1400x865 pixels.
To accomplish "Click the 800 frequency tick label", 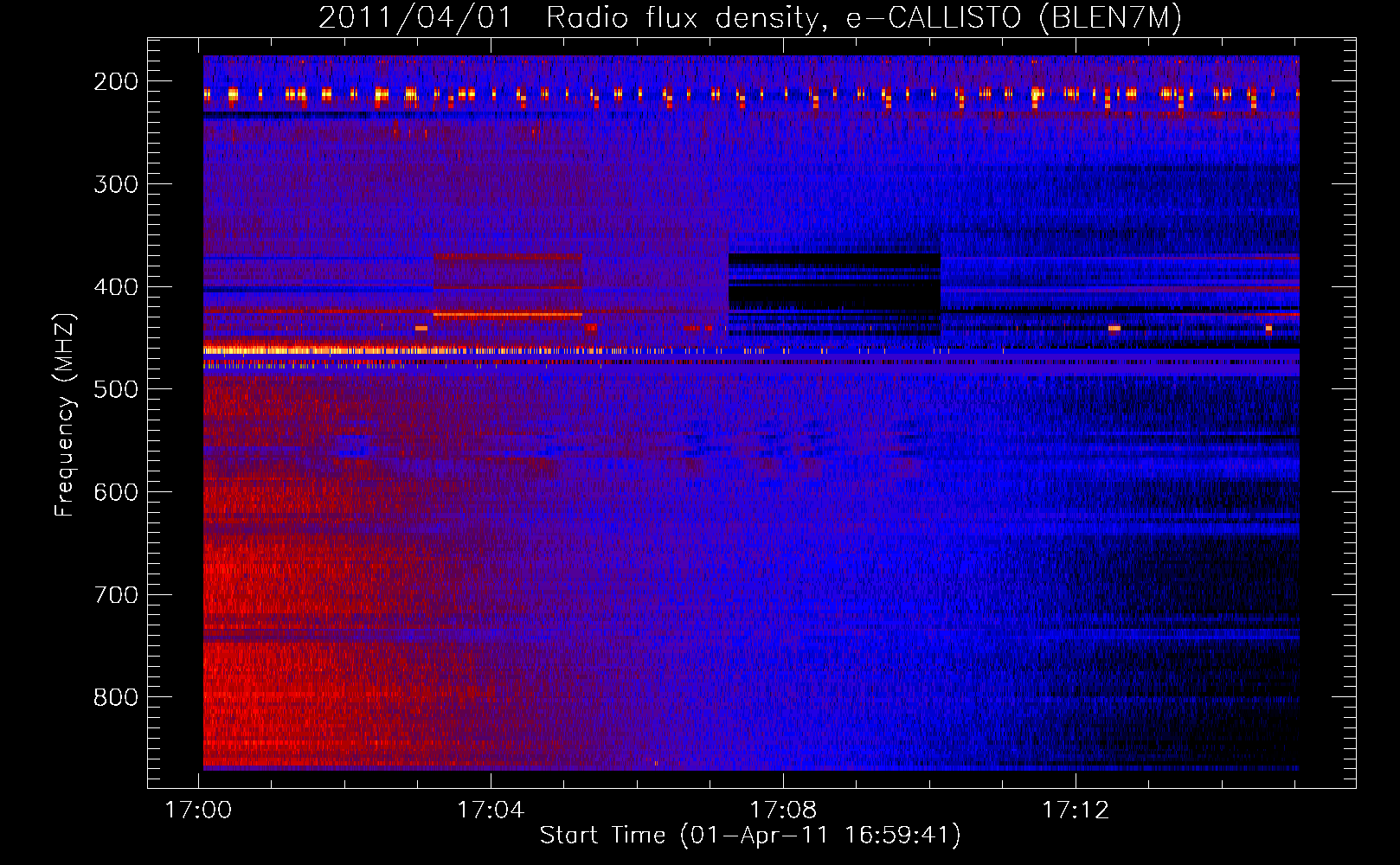I will 116,697.
